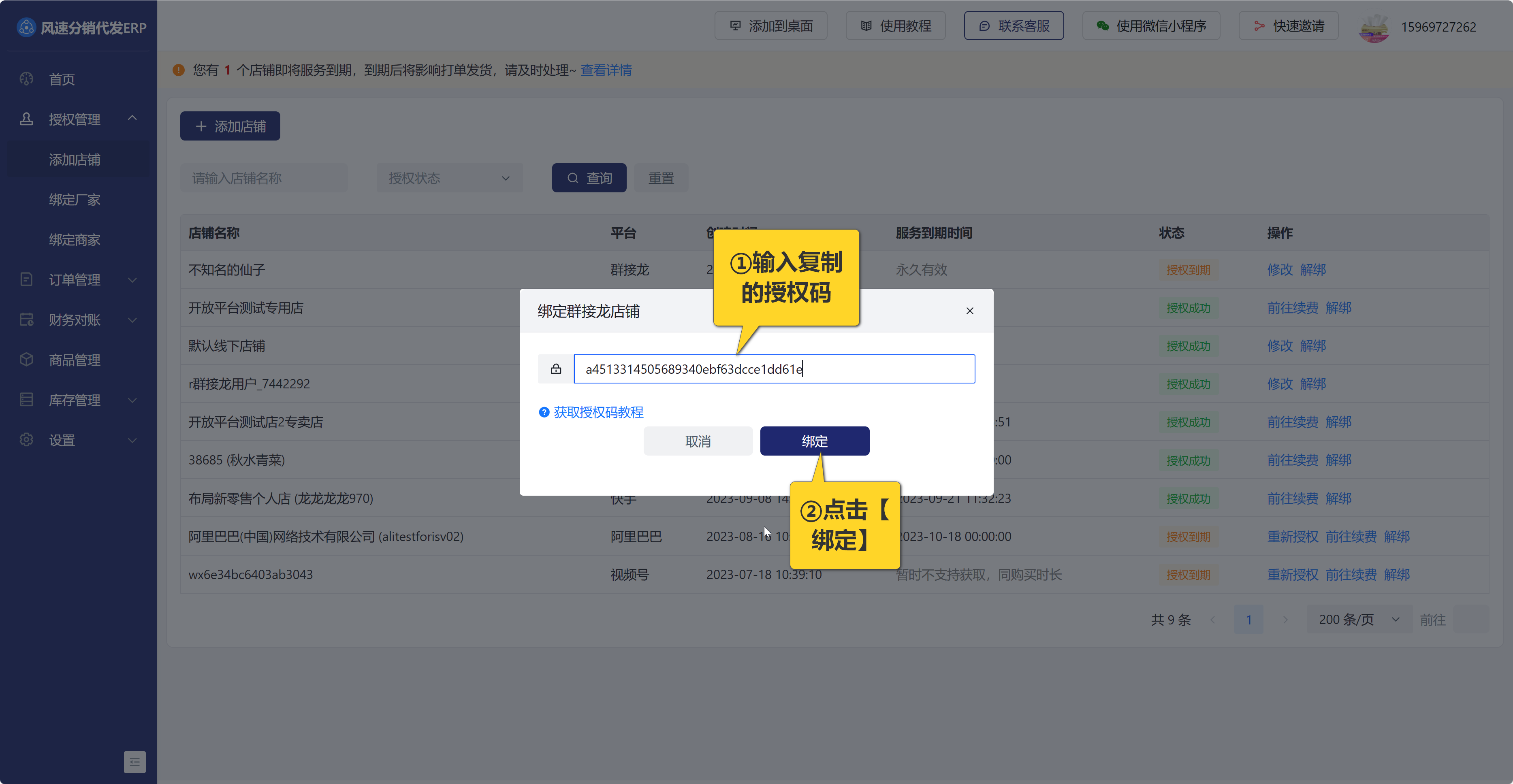Click the sidebar collapse icon at bottom

[x=134, y=762]
